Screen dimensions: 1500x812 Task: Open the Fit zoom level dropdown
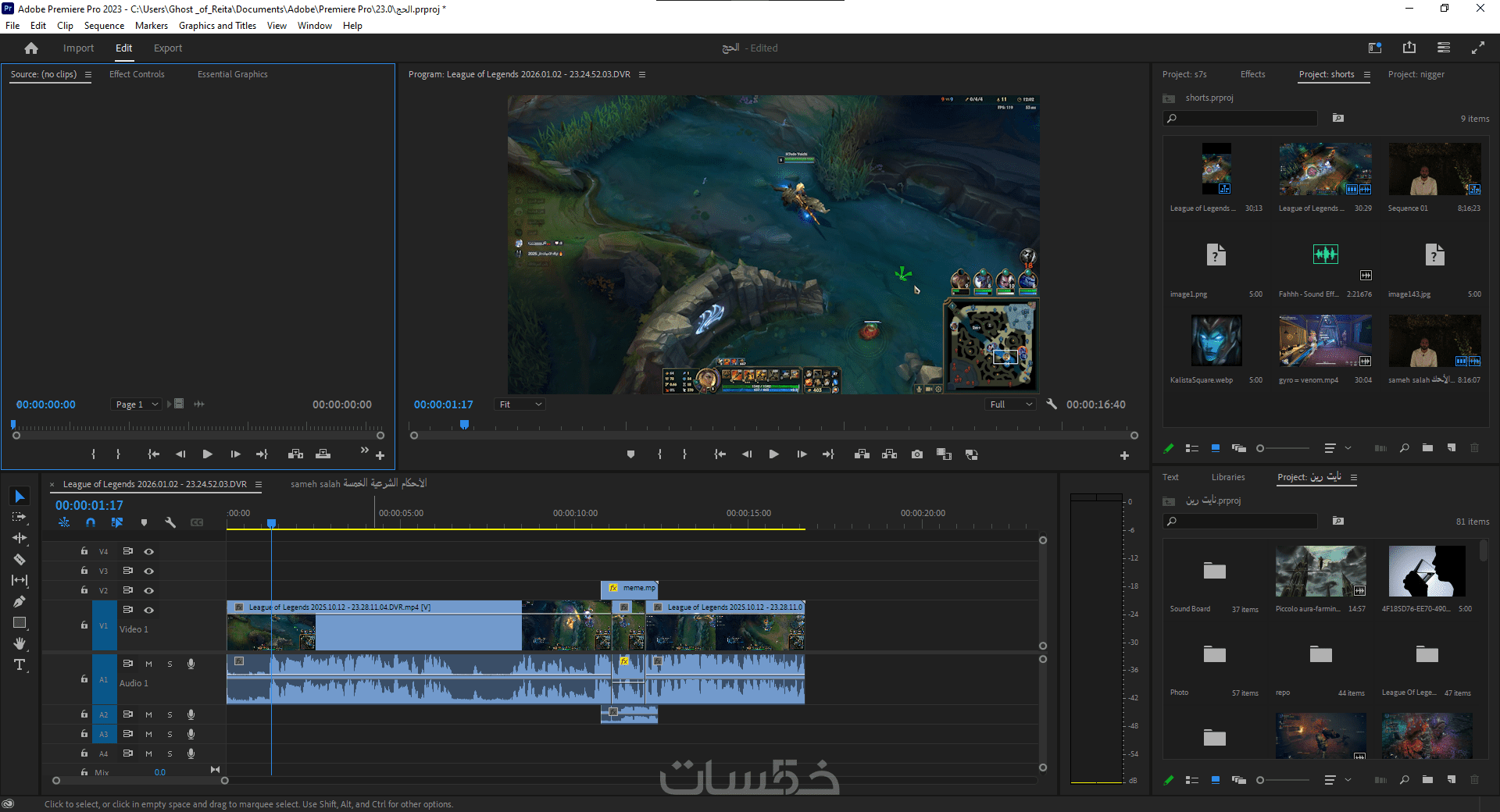520,404
